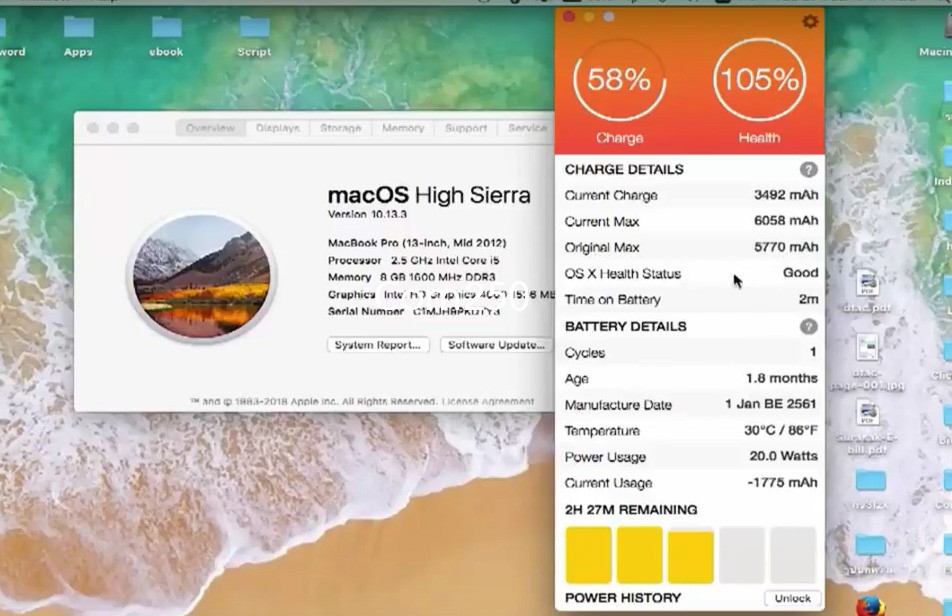Go to the Storage tab
This screenshot has height=616, width=952.
[341, 128]
